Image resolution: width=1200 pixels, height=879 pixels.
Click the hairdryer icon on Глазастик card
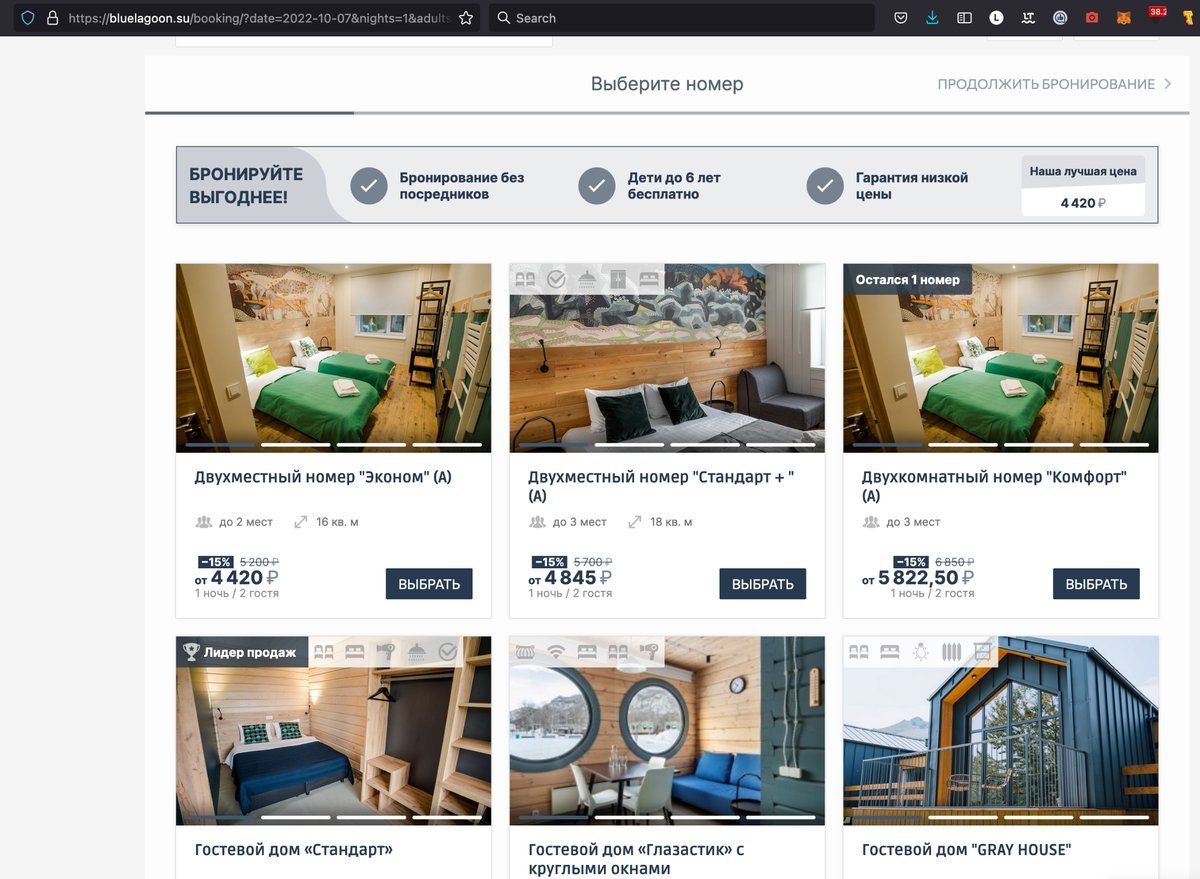pos(649,652)
